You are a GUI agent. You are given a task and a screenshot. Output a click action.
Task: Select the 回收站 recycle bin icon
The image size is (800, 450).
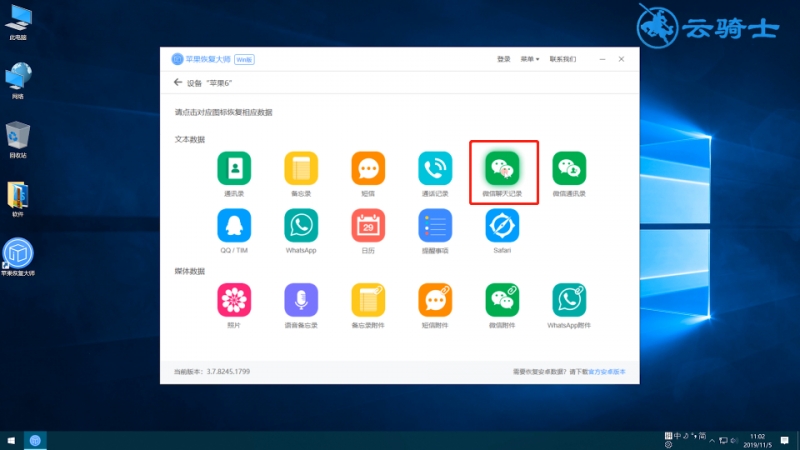coord(18,139)
